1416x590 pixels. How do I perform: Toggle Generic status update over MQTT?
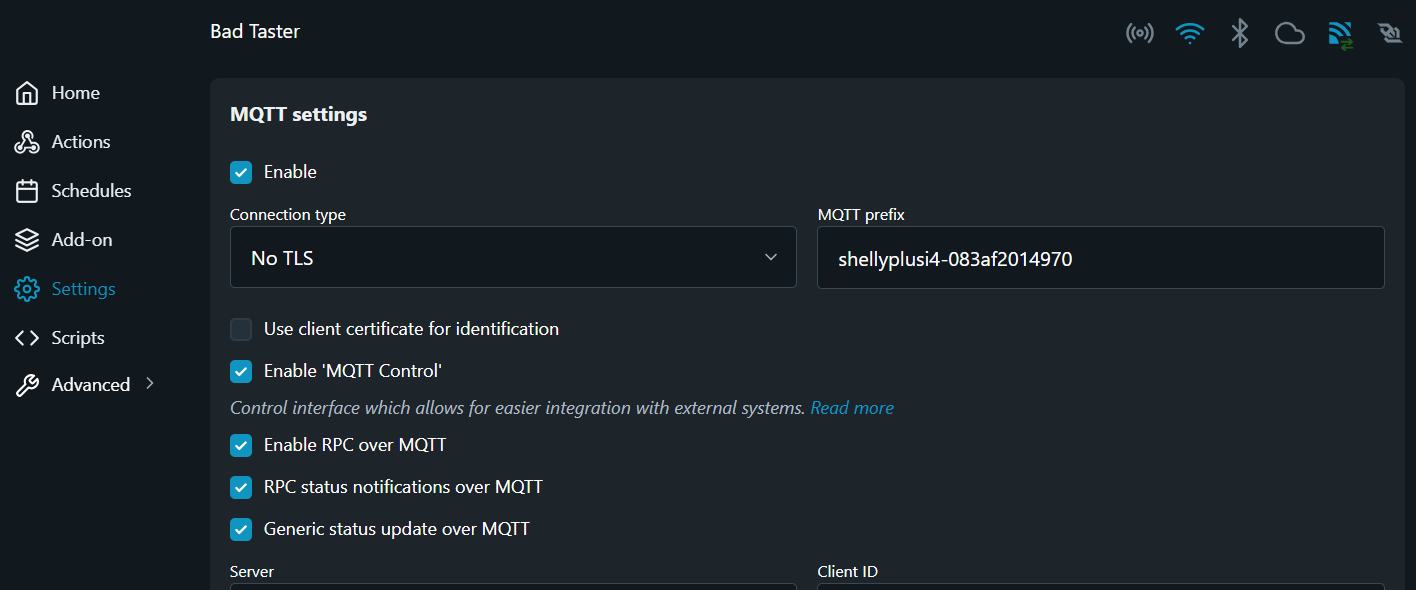pyautogui.click(x=241, y=529)
